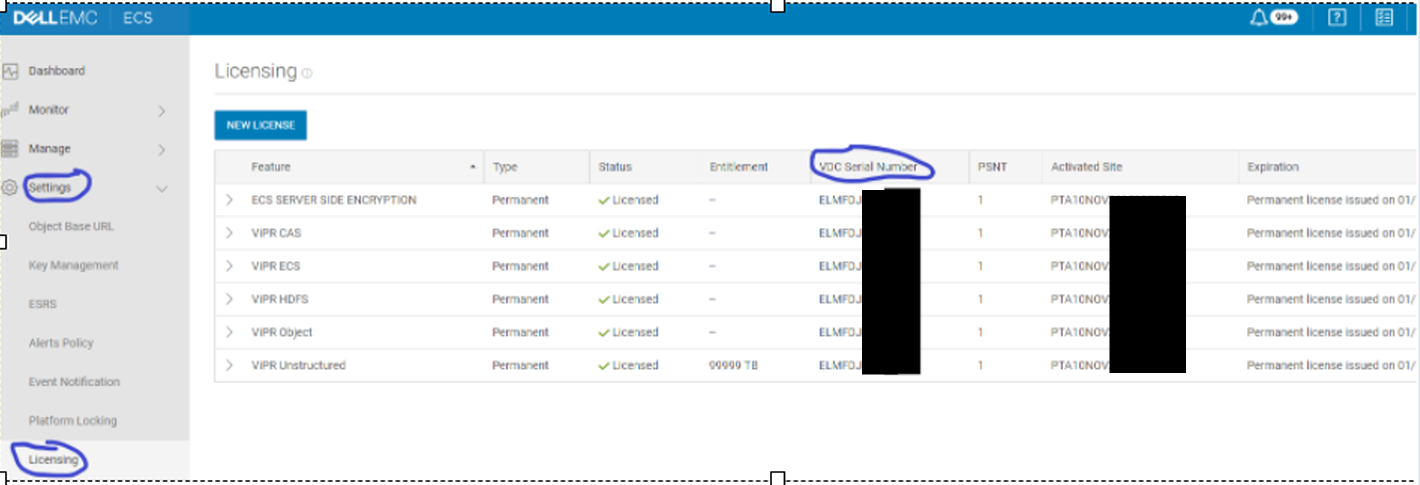The image size is (1420, 485).
Task: Click Licensed status of VIPR Unstructured
Action: tap(628, 365)
